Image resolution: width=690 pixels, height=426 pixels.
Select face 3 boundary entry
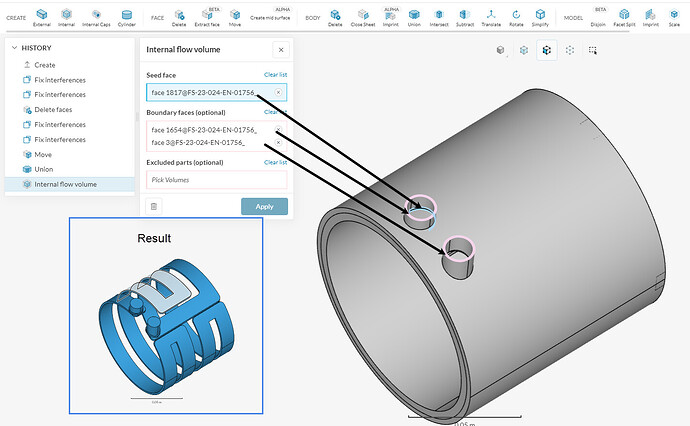pos(198,143)
